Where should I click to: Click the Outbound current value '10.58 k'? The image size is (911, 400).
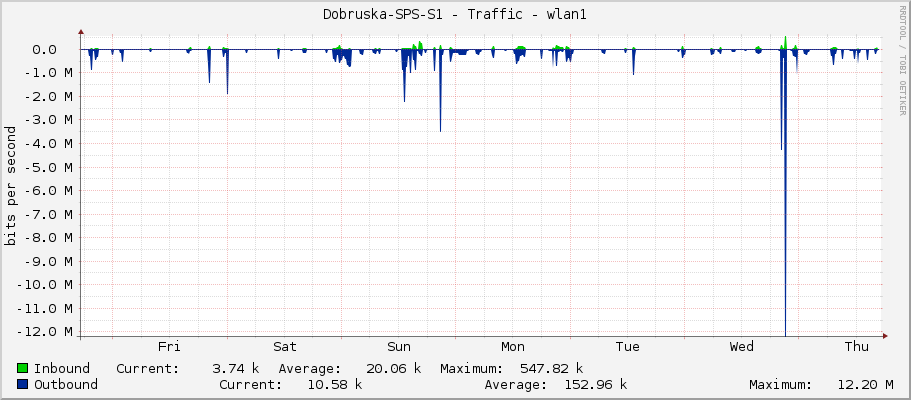pos(334,384)
